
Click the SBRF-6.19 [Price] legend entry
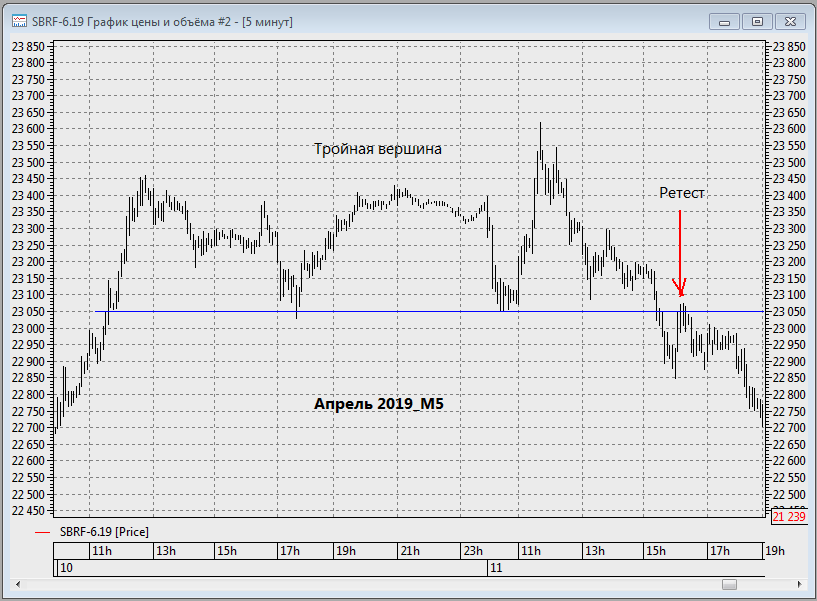pyautogui.click(x=104, y=532)
